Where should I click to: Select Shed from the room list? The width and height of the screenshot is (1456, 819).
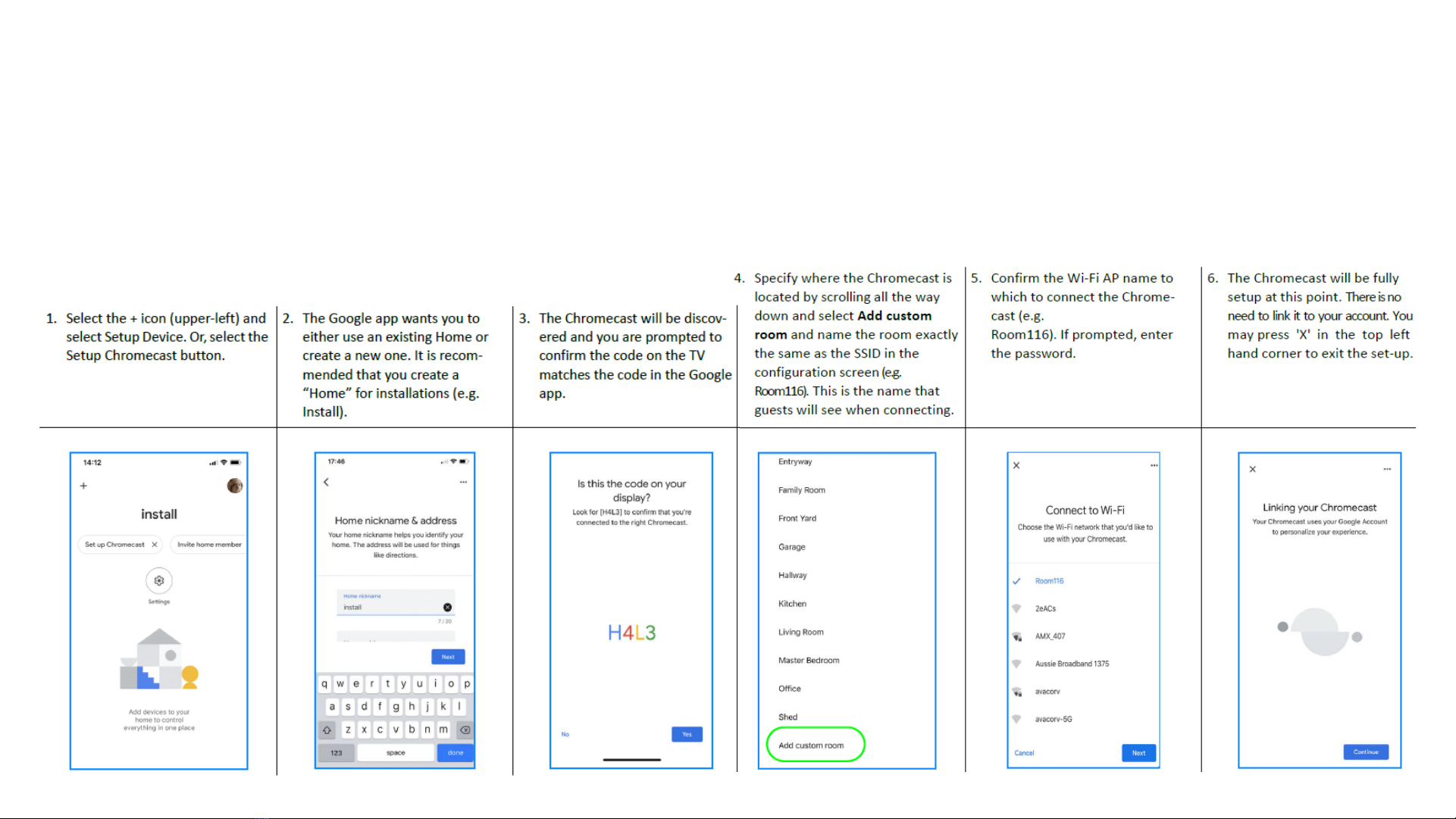788,717
